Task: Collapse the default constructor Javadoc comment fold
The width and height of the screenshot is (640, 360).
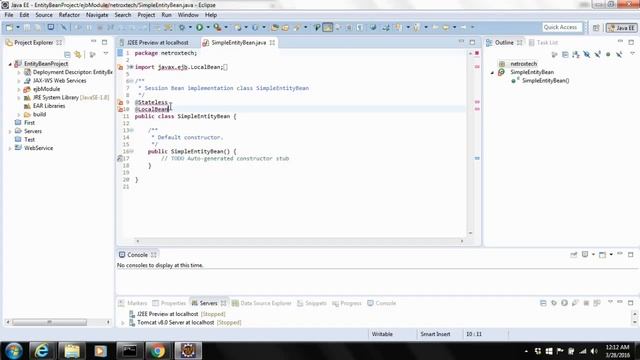Action: (x=131, y=130)
